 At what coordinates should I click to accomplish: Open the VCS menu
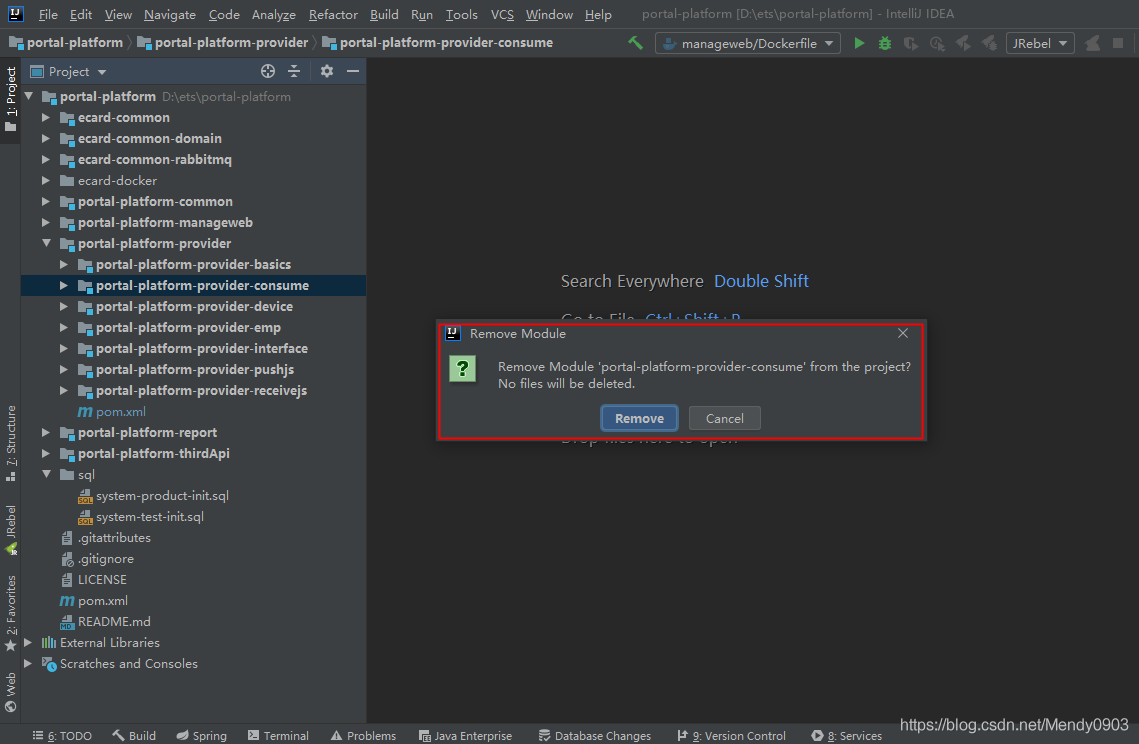click(502, 15)
